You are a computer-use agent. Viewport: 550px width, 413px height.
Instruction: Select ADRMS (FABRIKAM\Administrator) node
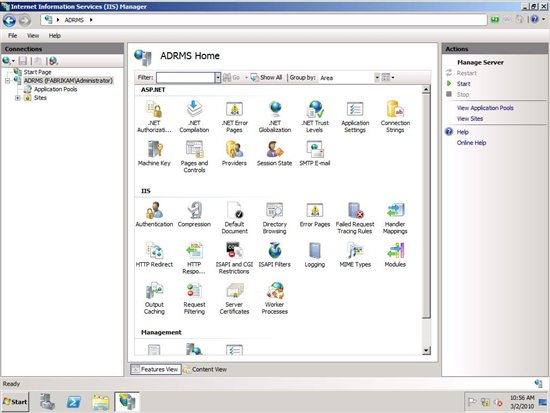point(68,81)
